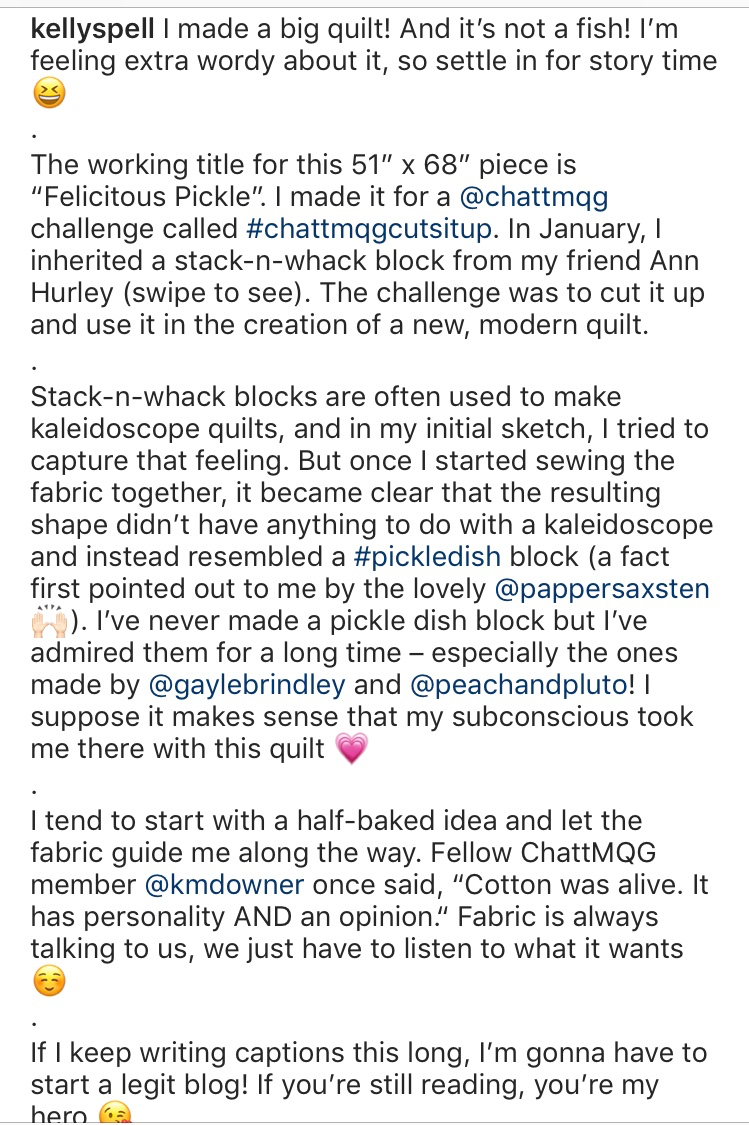Click the blushing smiley emoji
This screenshot has height=1125, width=749.
48,984
